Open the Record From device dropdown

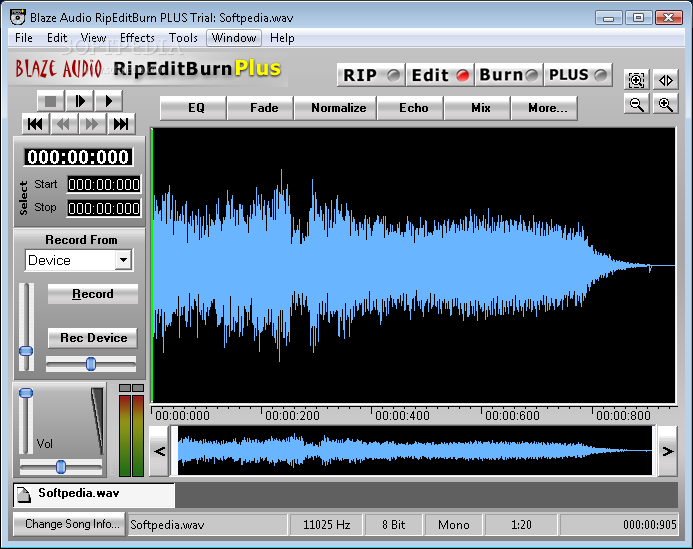coord(123,260)
